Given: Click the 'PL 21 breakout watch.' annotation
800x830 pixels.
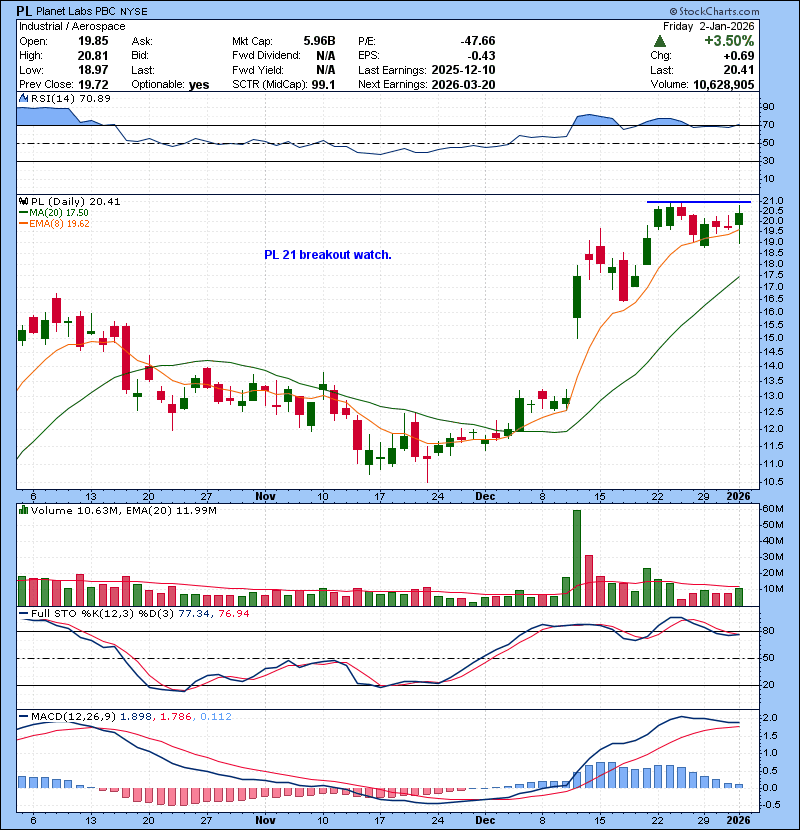Looking at the screenshot, I should (x=328, y=255).
